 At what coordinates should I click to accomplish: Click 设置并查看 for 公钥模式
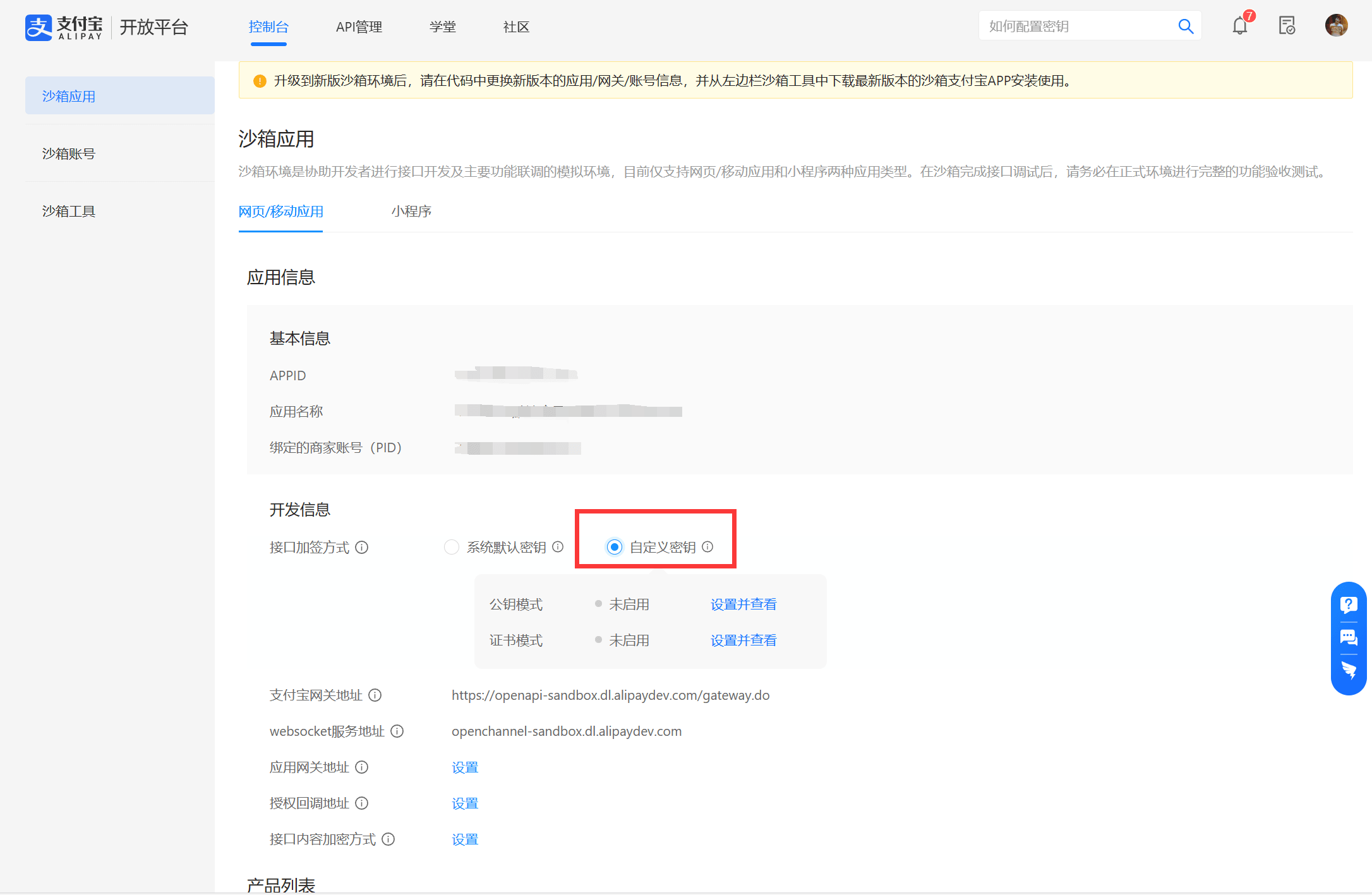coord(743,604)
